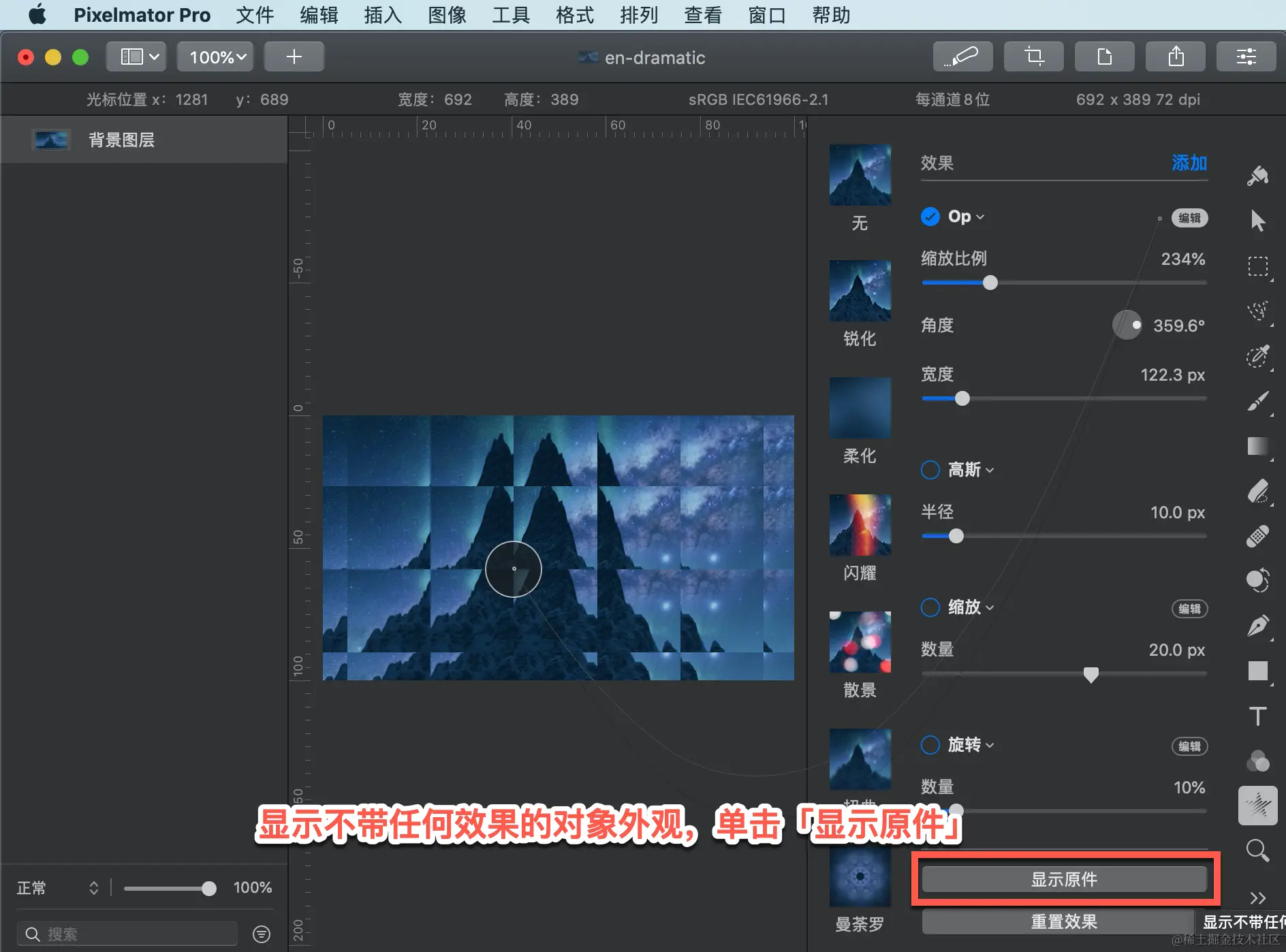Screen dimensions: 1286x952
Task: Open the 正常 blend mode dropdown
Action: (57, 887)
